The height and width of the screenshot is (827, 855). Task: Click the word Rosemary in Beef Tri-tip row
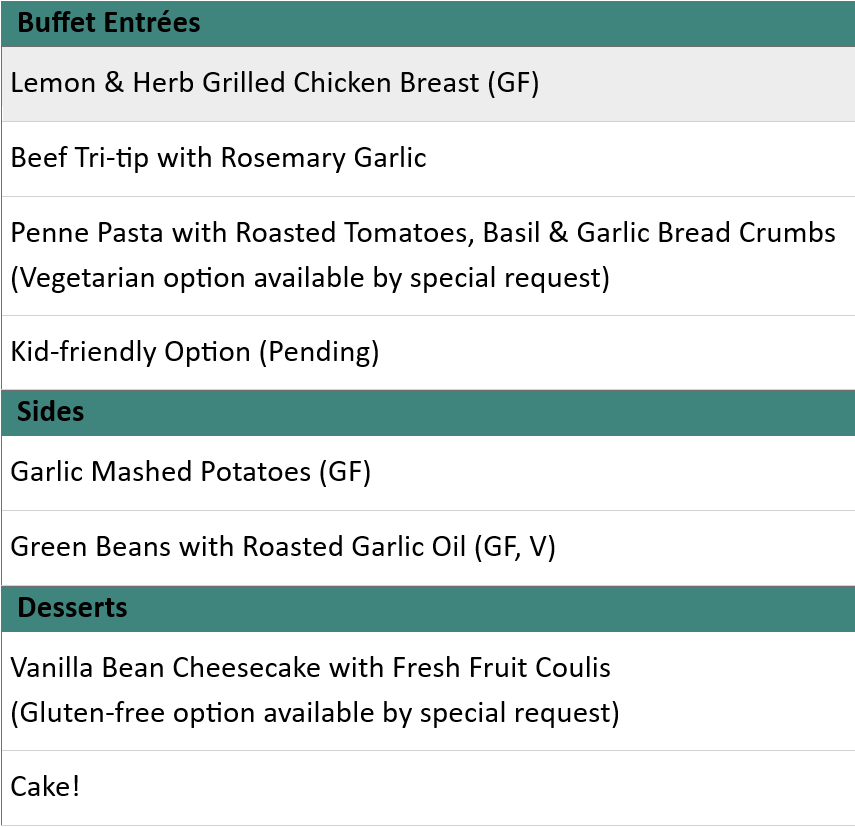[x=283, y=159]
